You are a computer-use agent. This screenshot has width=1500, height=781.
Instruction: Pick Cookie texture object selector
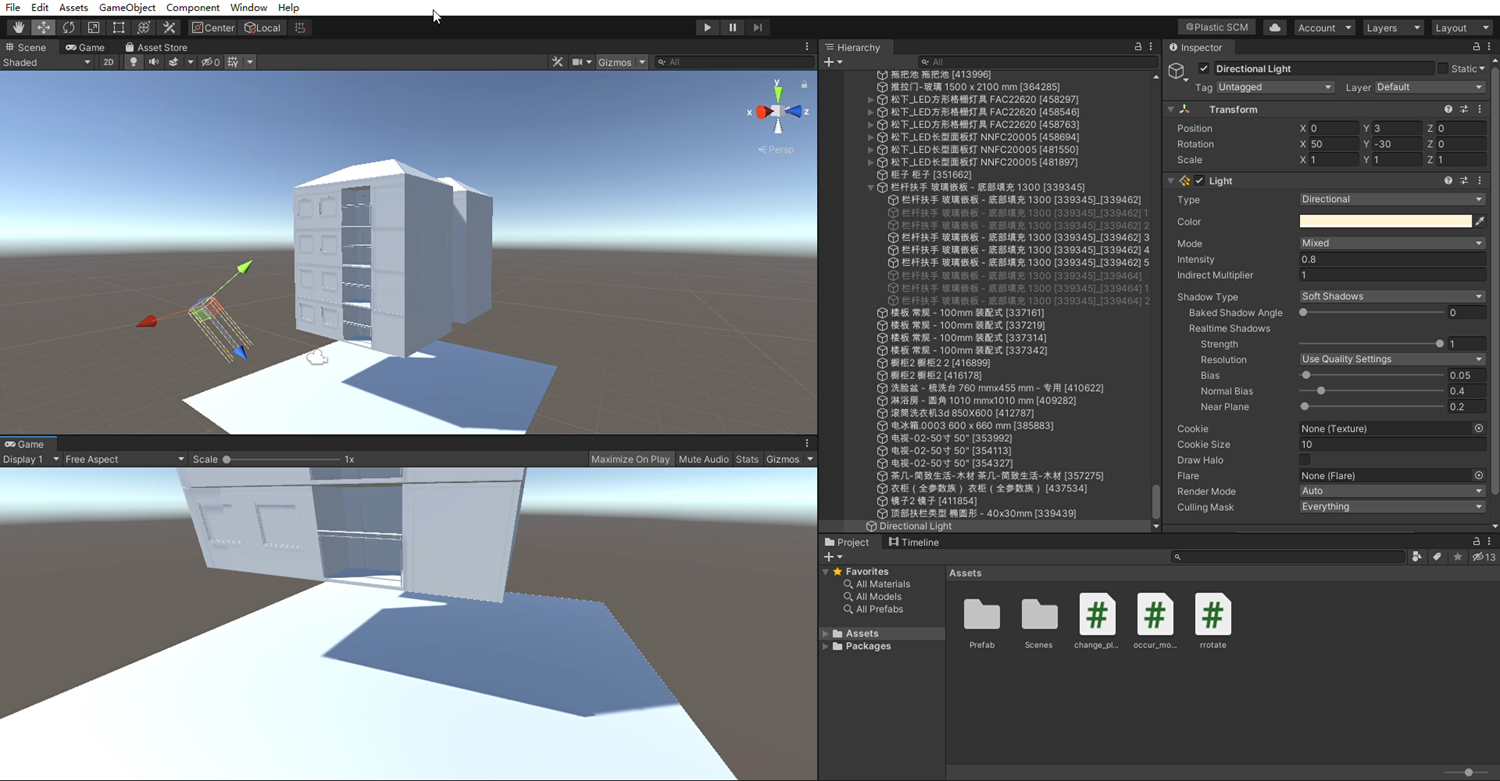(1479, 428)
